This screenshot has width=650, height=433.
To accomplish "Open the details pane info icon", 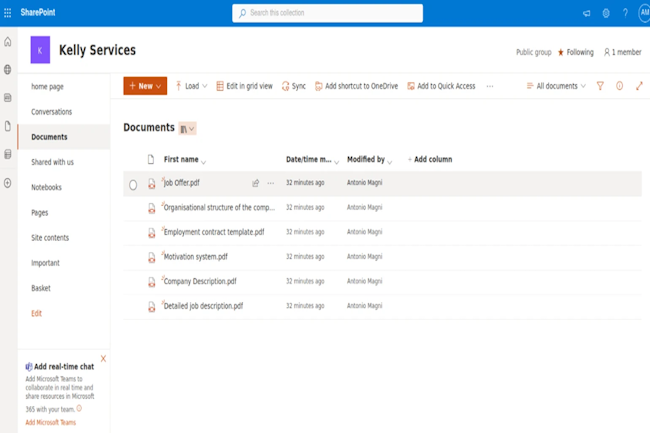I will click(620, 86).
